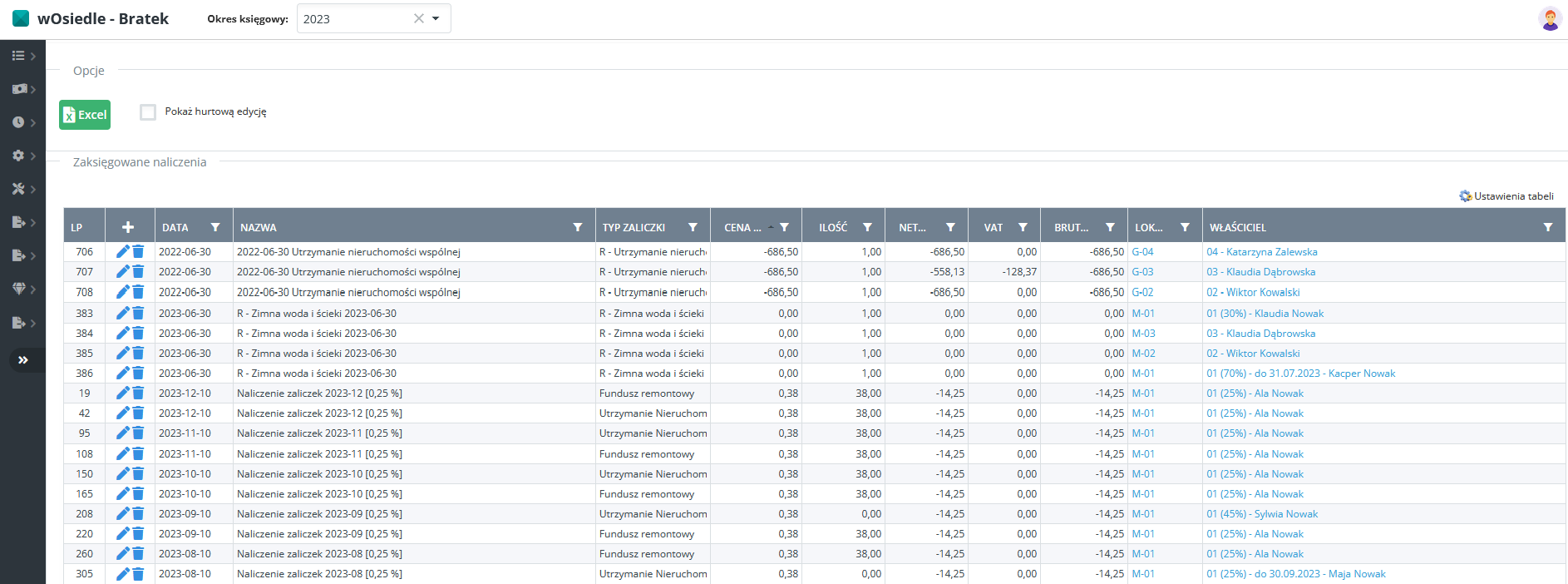
Task: Open the 'Ustawienia tabeli' link
Action: tap(1506, 196)
